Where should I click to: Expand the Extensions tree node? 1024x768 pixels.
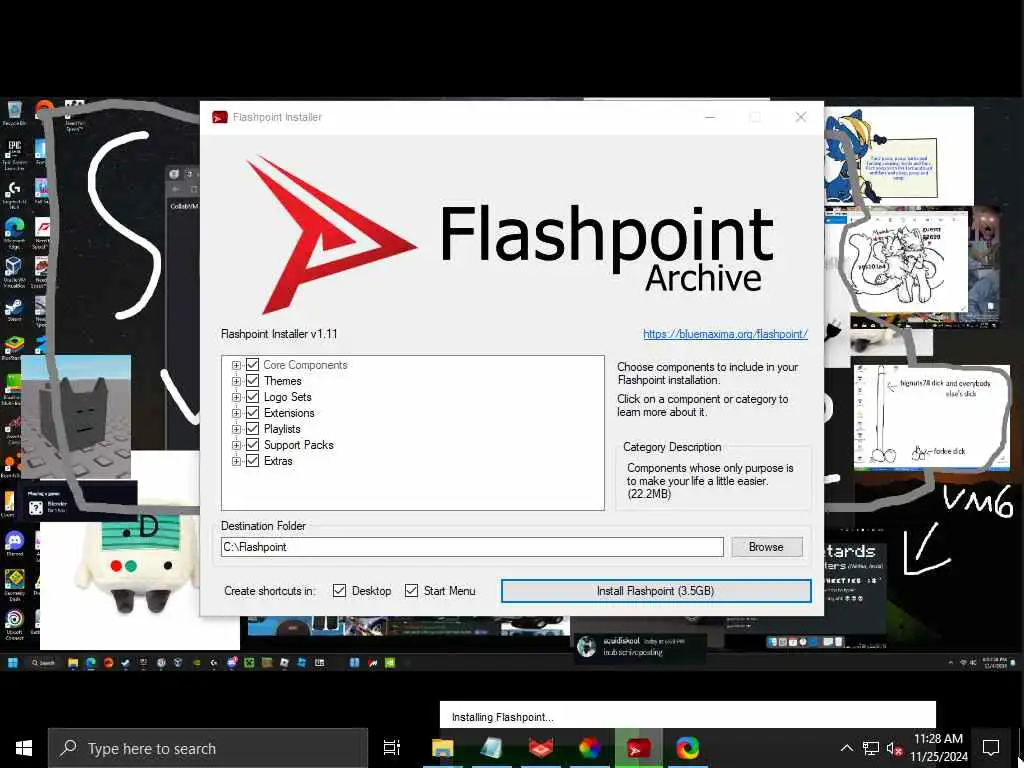tap(236, 413)
